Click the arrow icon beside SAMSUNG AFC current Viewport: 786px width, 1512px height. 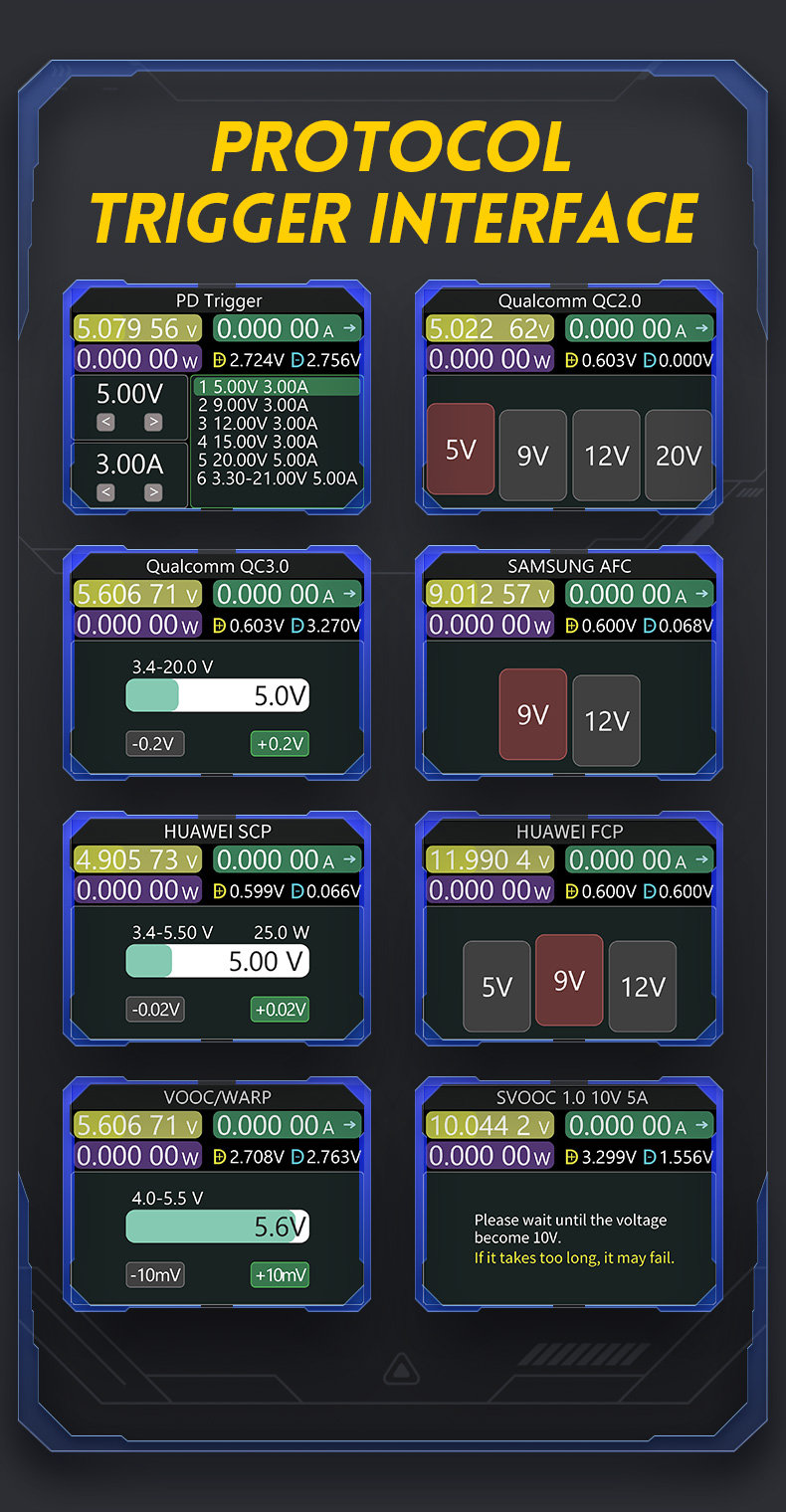point(702,594)
